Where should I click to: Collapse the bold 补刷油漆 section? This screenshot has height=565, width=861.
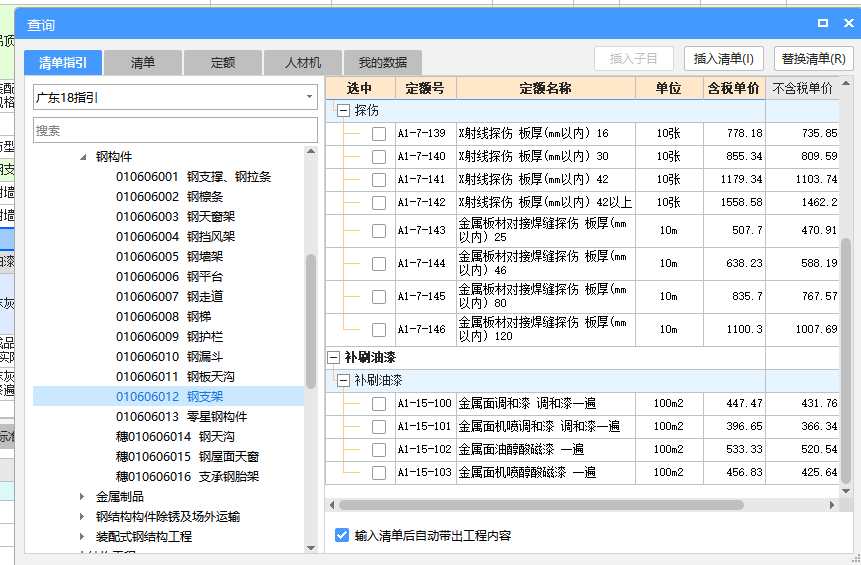point(333,357)
